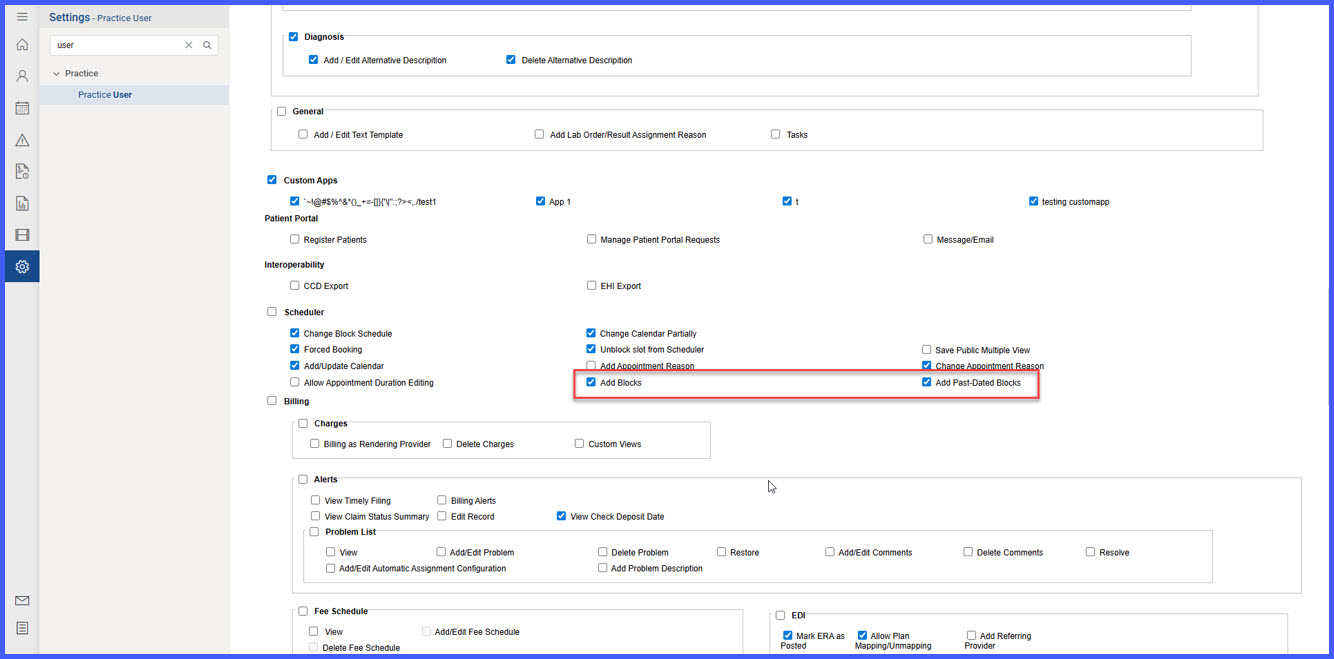
Task: Check the Charges group checkbox
Action: (303, 423)
